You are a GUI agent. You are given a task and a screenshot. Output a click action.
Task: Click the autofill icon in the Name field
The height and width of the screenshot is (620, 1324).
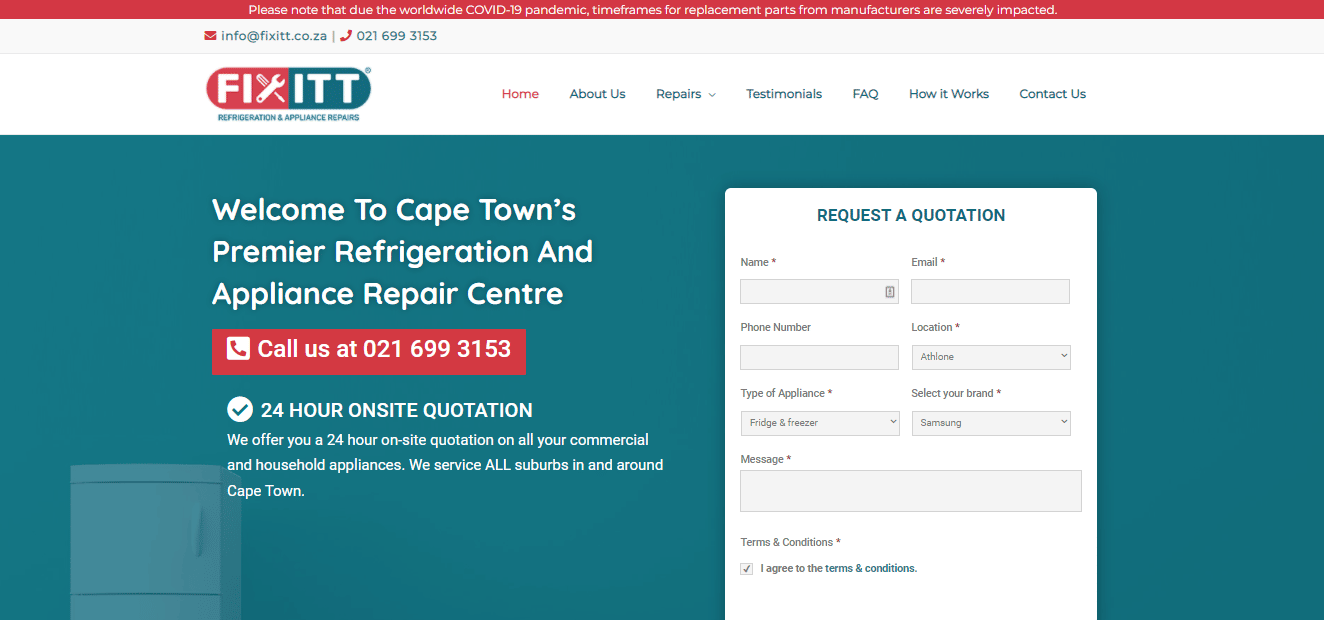889,292
